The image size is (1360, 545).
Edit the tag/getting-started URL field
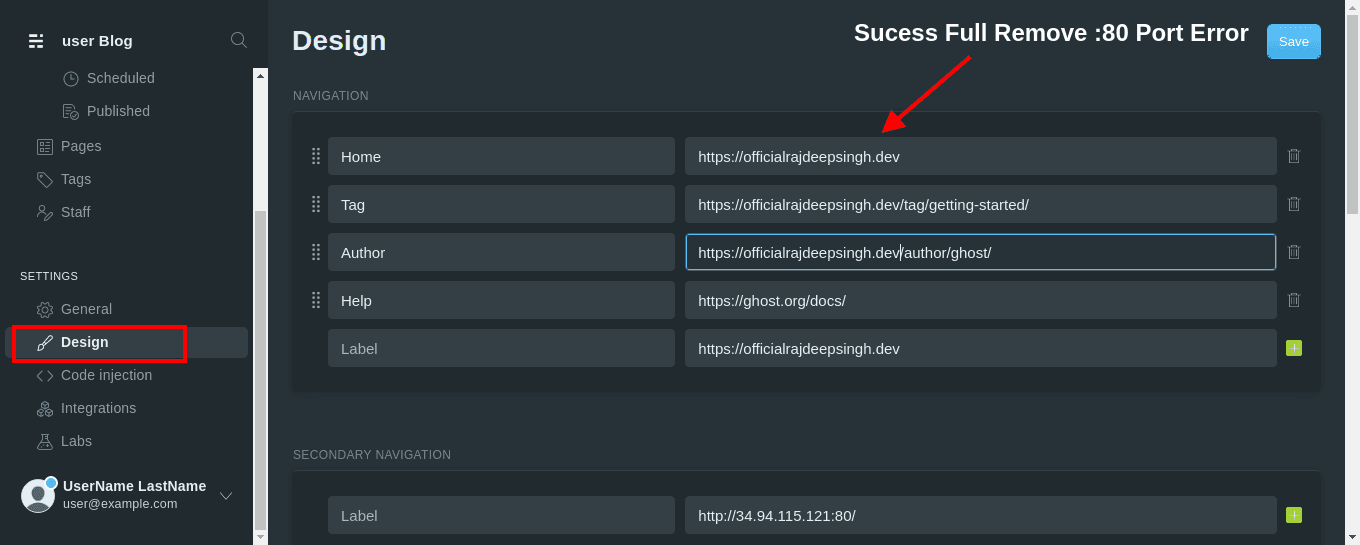981,204
